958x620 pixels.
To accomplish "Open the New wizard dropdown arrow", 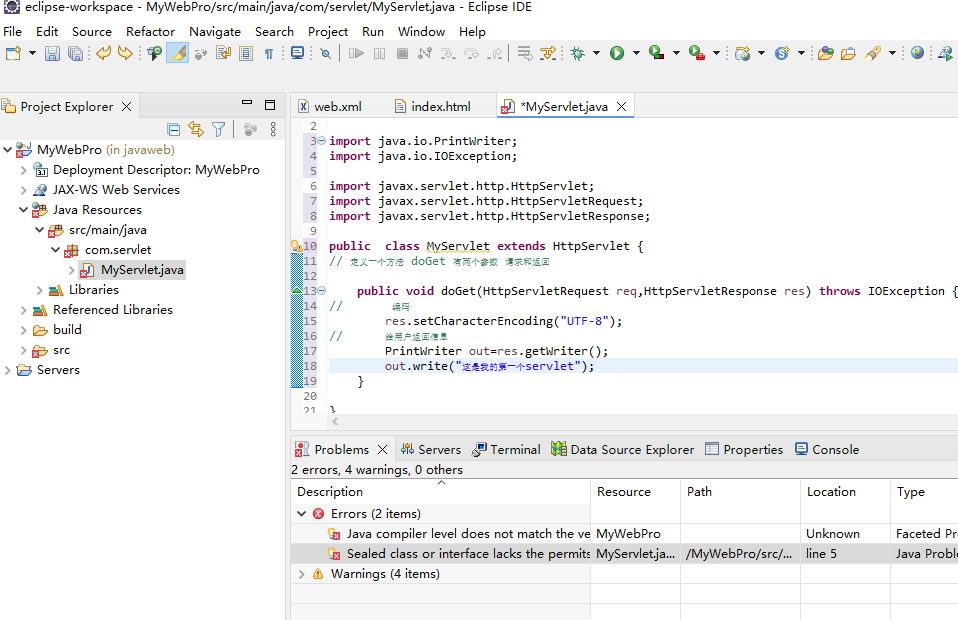I will (x=32, y=54).
